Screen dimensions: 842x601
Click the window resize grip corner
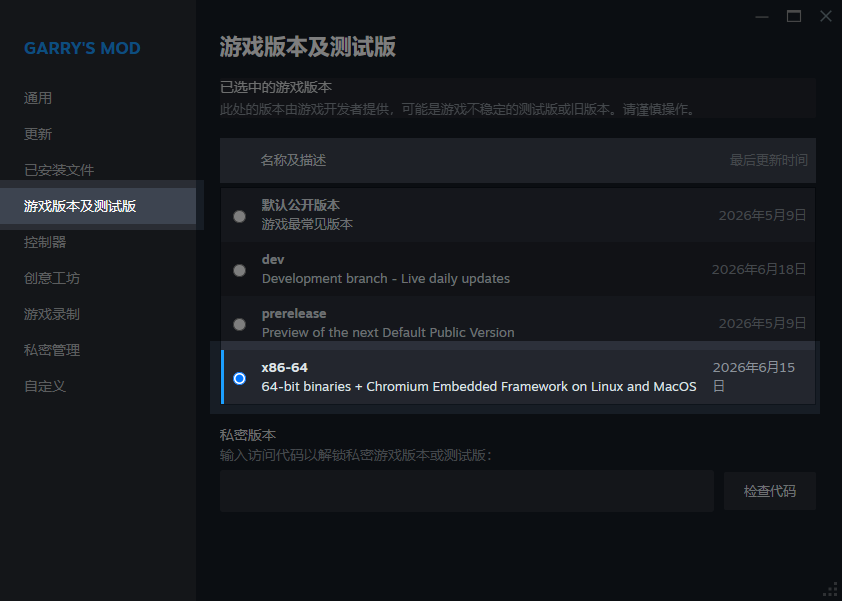(x=830, y=590)
